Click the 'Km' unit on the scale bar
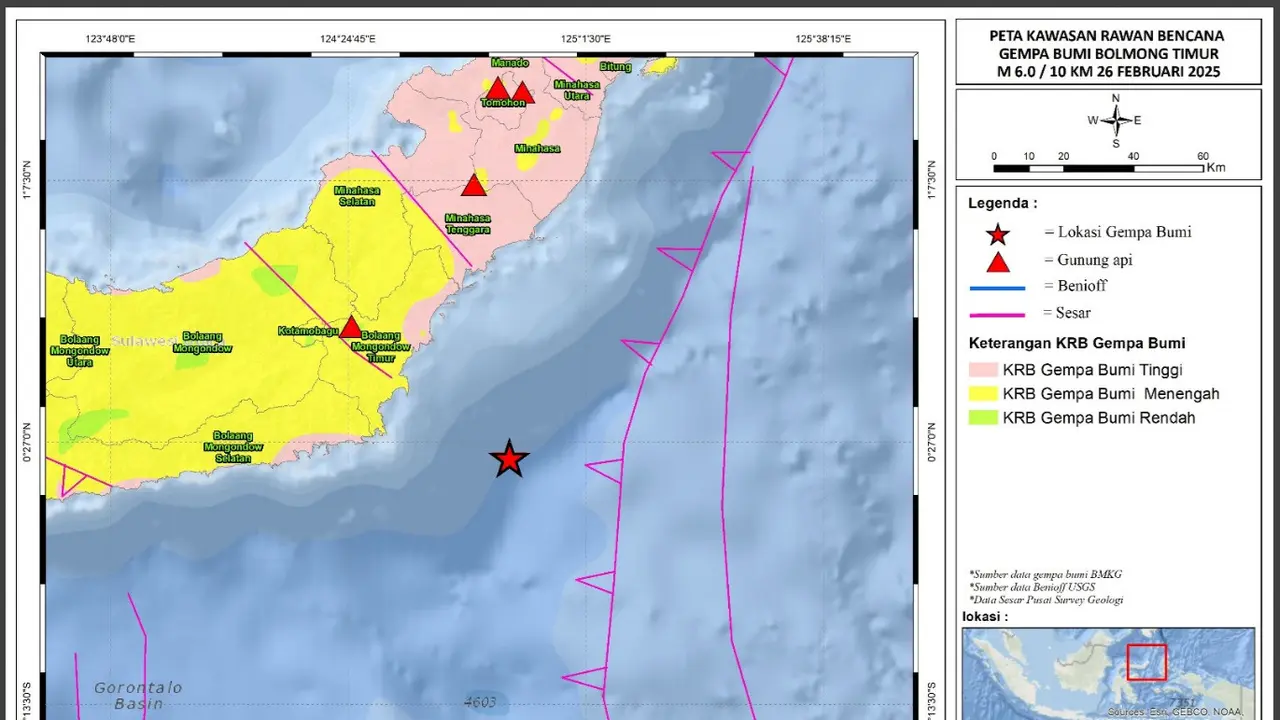The width and height of the screenshot is (1280, 720). pos(1216,168)
